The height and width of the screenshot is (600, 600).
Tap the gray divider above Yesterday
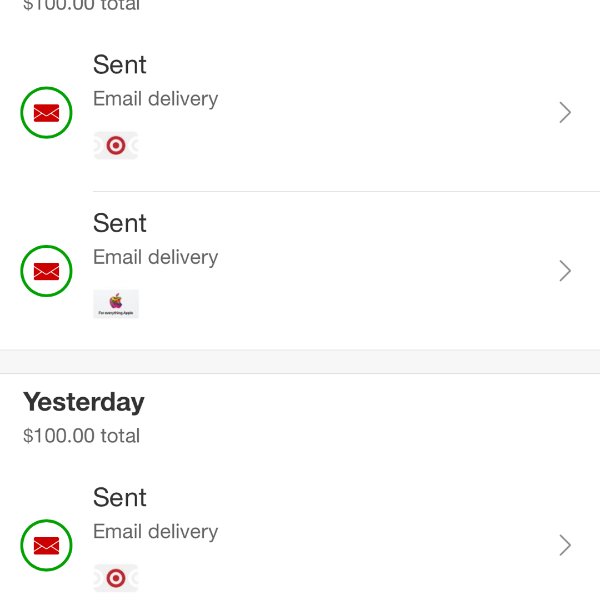(x=300, y=361)
